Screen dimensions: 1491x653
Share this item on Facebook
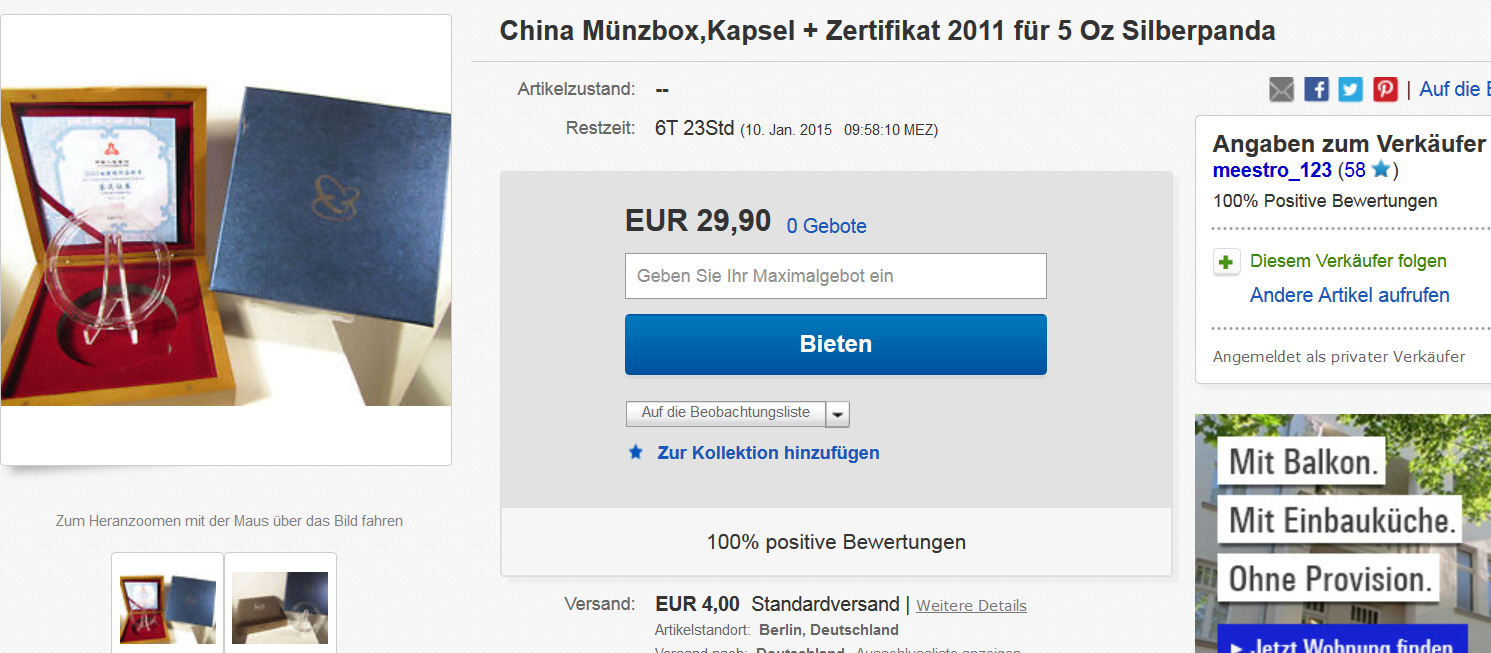coord(1317,89)
